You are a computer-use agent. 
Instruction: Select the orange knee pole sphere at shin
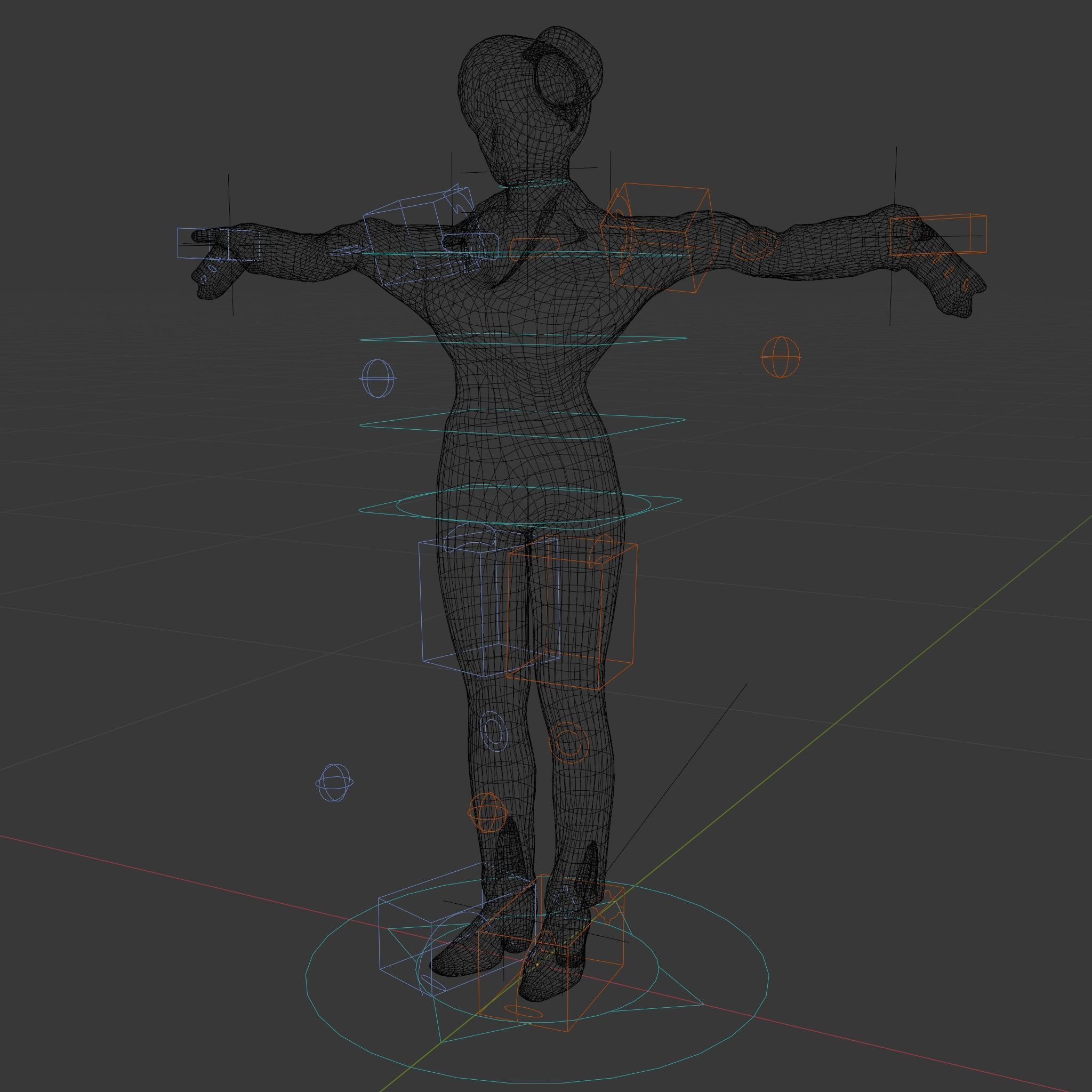(487, 812)
